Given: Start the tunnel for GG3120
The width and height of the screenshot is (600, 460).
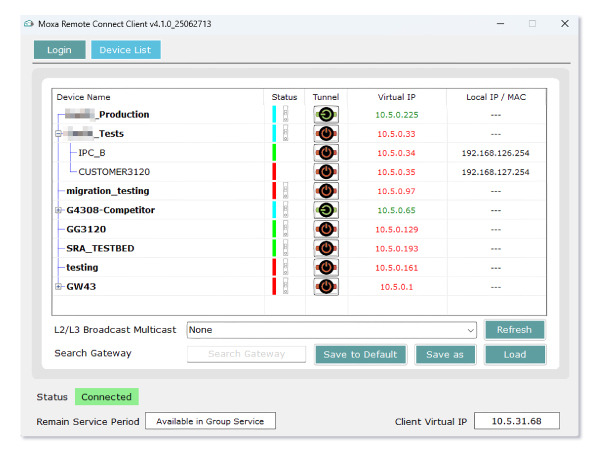Looking at the screenshot, I should tap(326, 229).
